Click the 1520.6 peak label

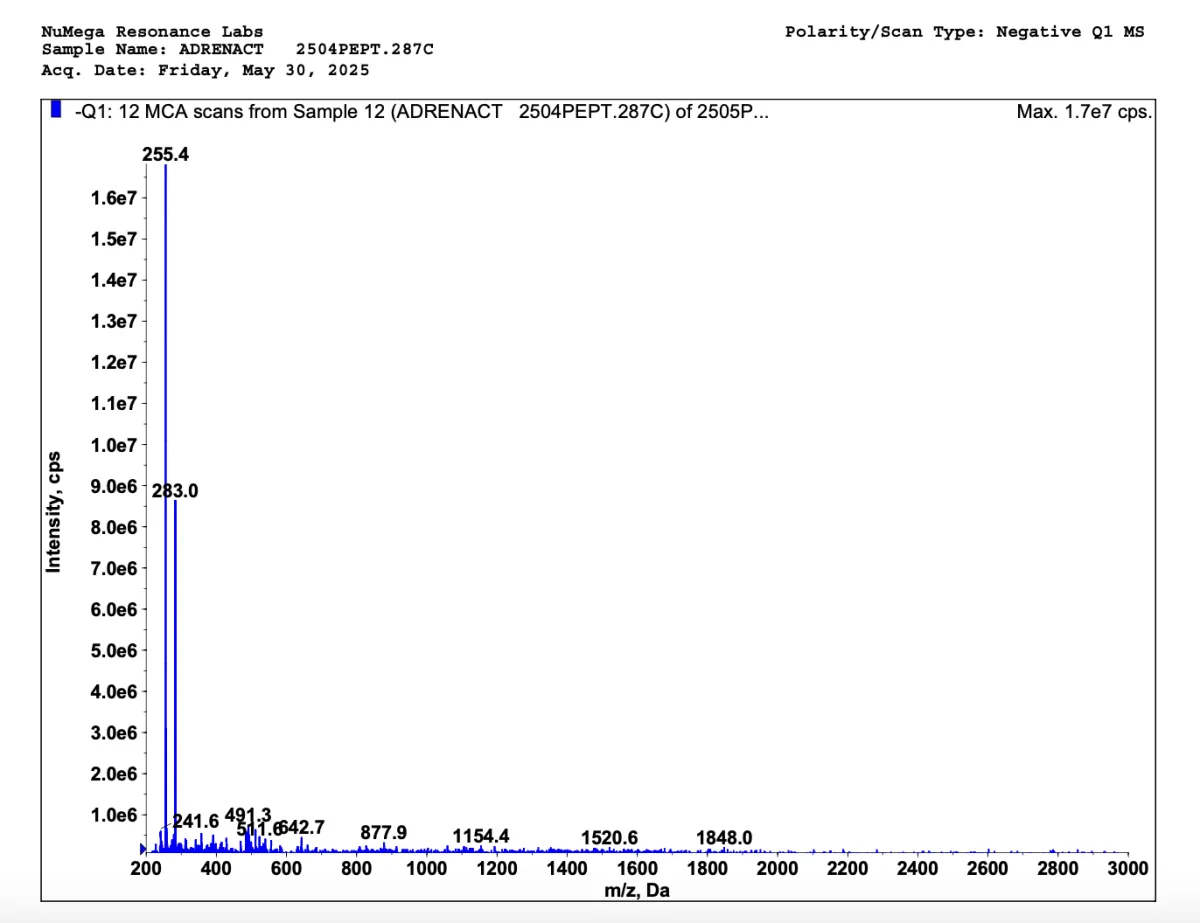(610, 838)
